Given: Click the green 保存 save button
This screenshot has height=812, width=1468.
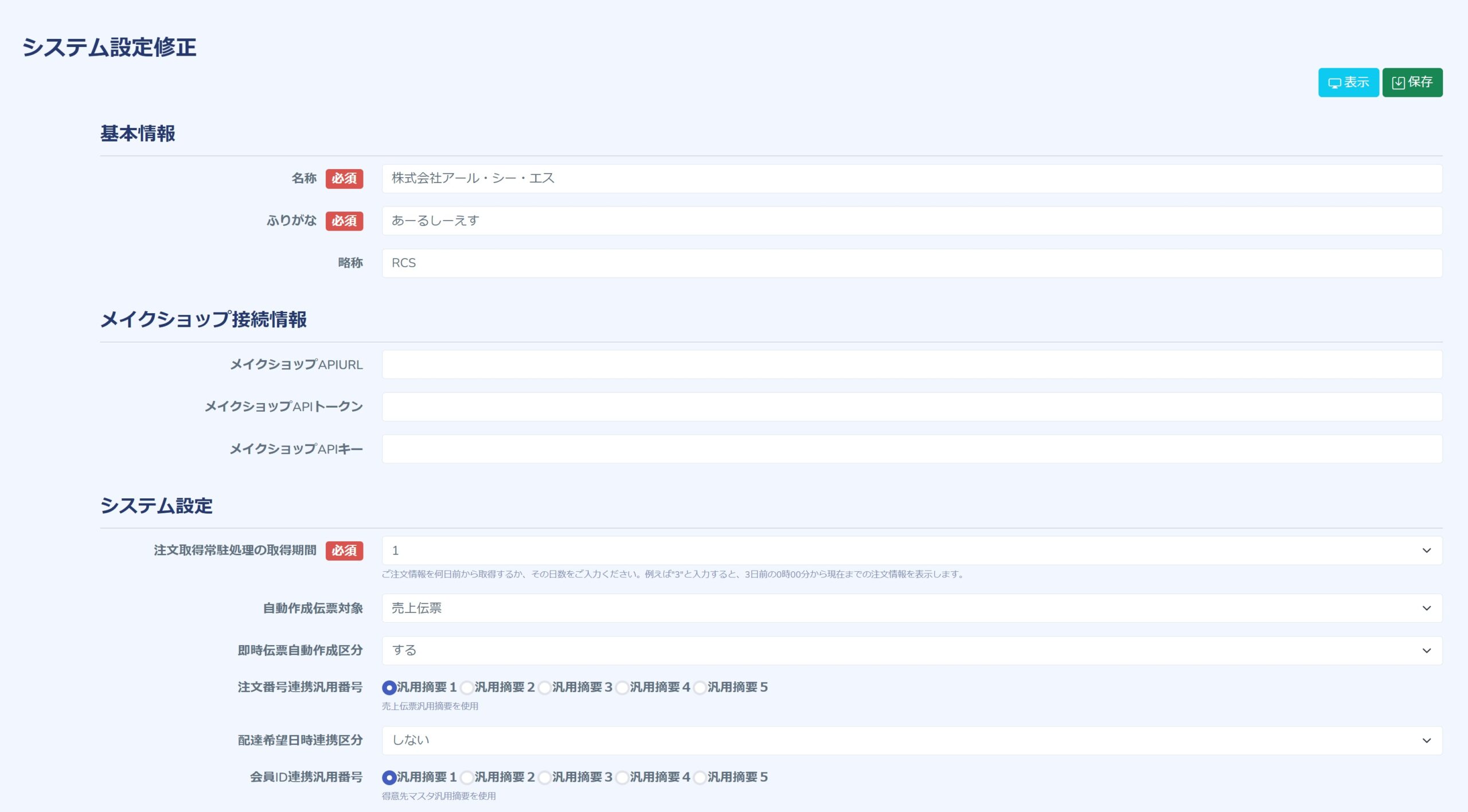Looking at the screenshot, I should (1411, 83).
